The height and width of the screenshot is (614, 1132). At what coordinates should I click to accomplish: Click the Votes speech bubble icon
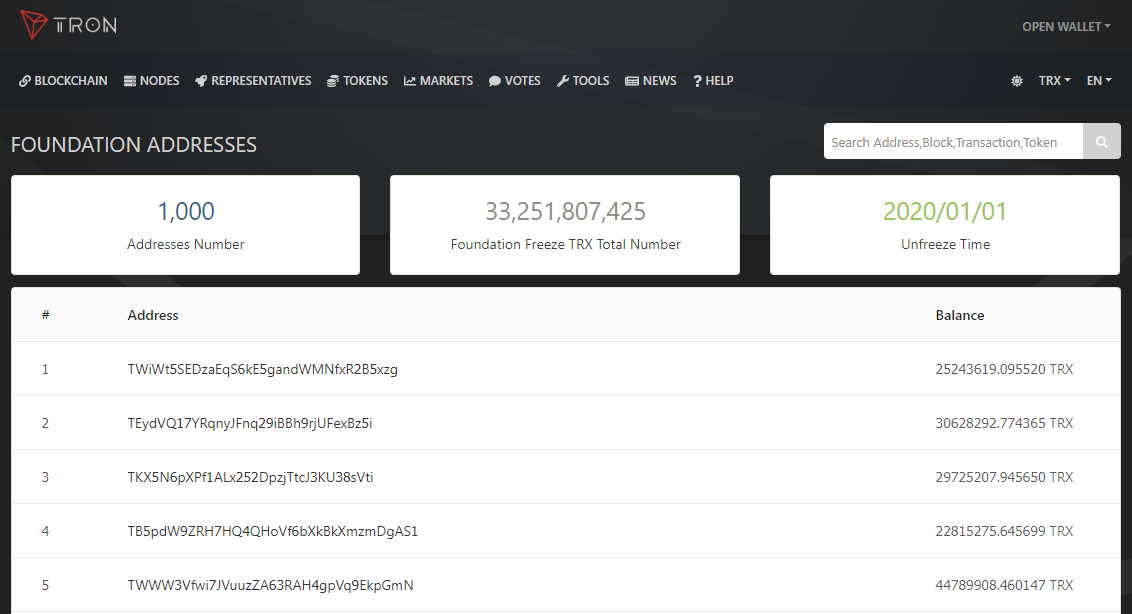[495, 81]
